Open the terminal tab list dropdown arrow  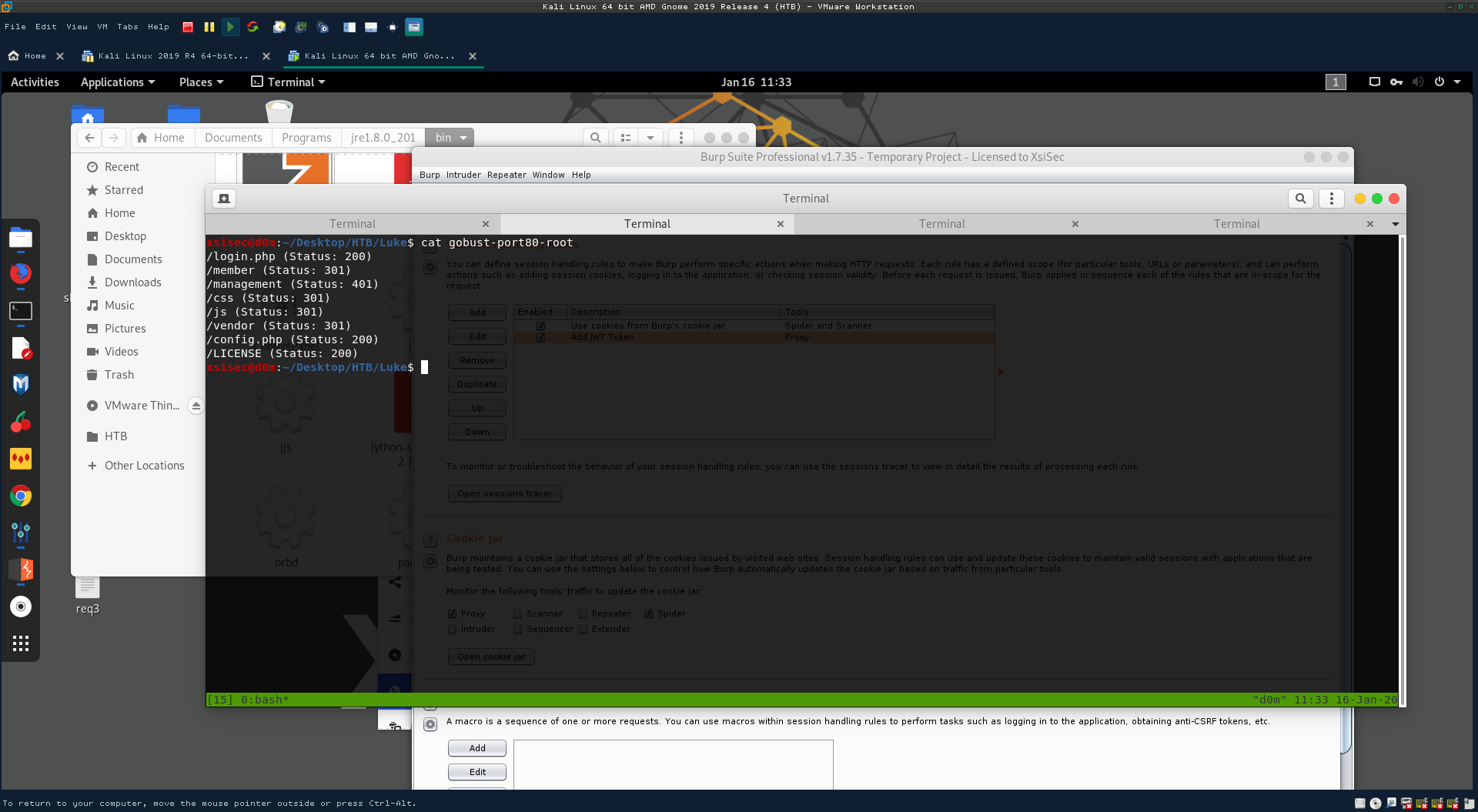pos(1395,224)
